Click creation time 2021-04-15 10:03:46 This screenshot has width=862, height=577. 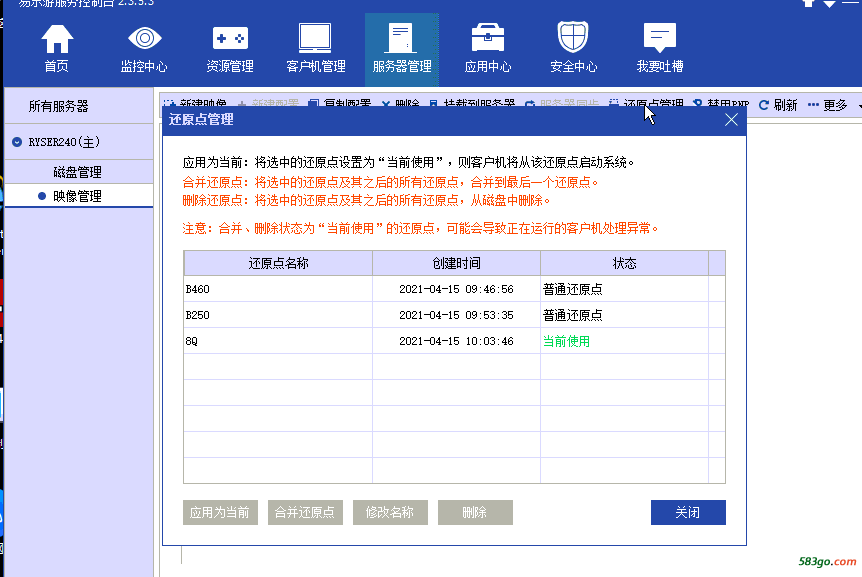click(456, 341)
